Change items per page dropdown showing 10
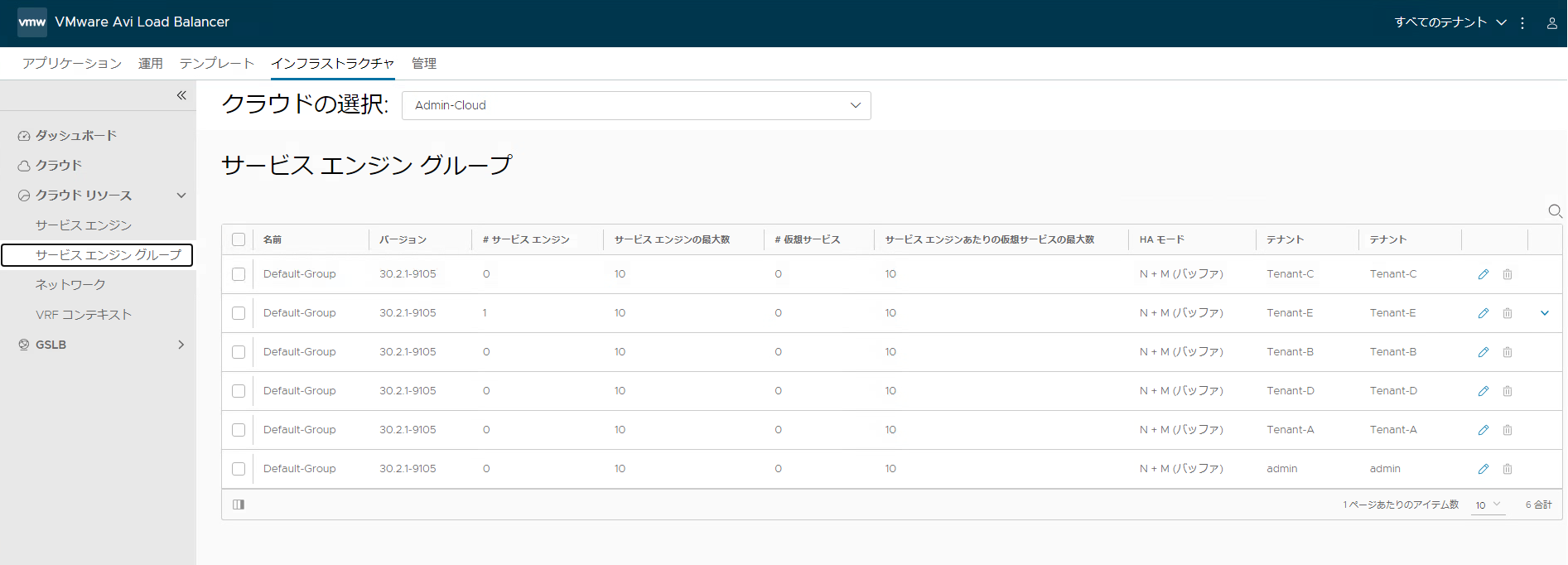 [1488, 505]
